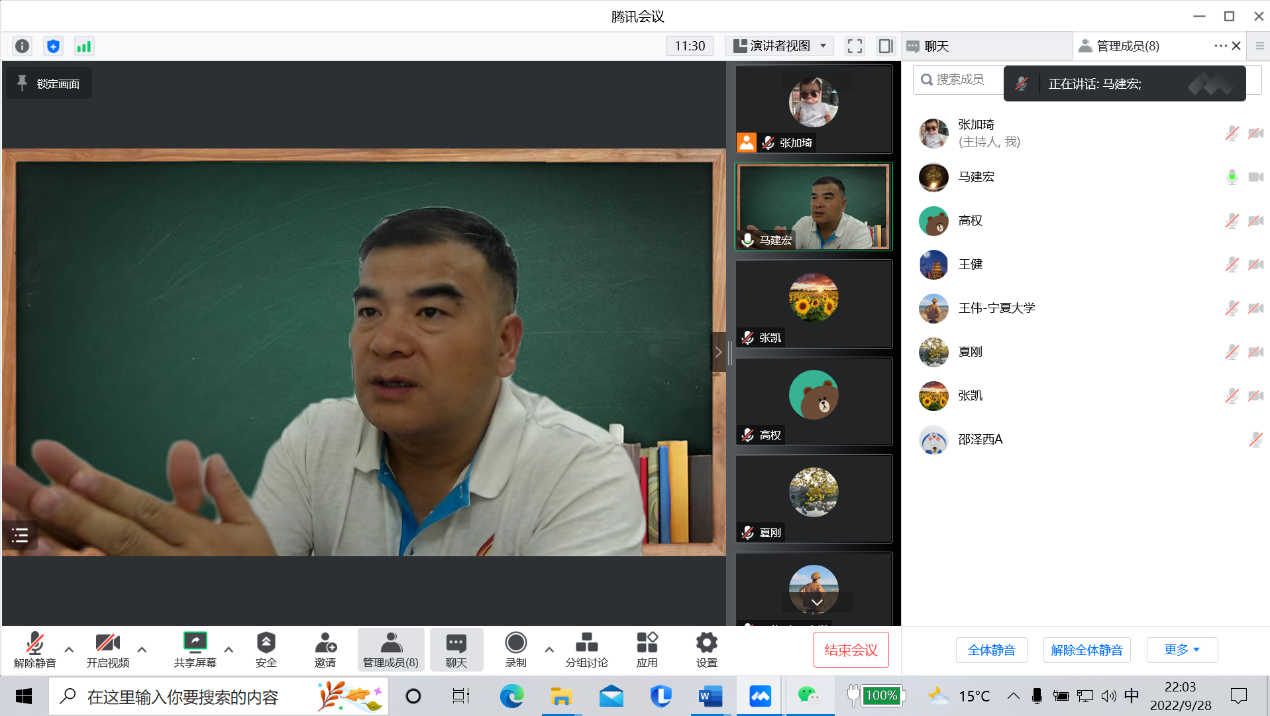Open the 演讲者视图 view dropdown
The image size is (1270, 716).
tap(779, 46)
